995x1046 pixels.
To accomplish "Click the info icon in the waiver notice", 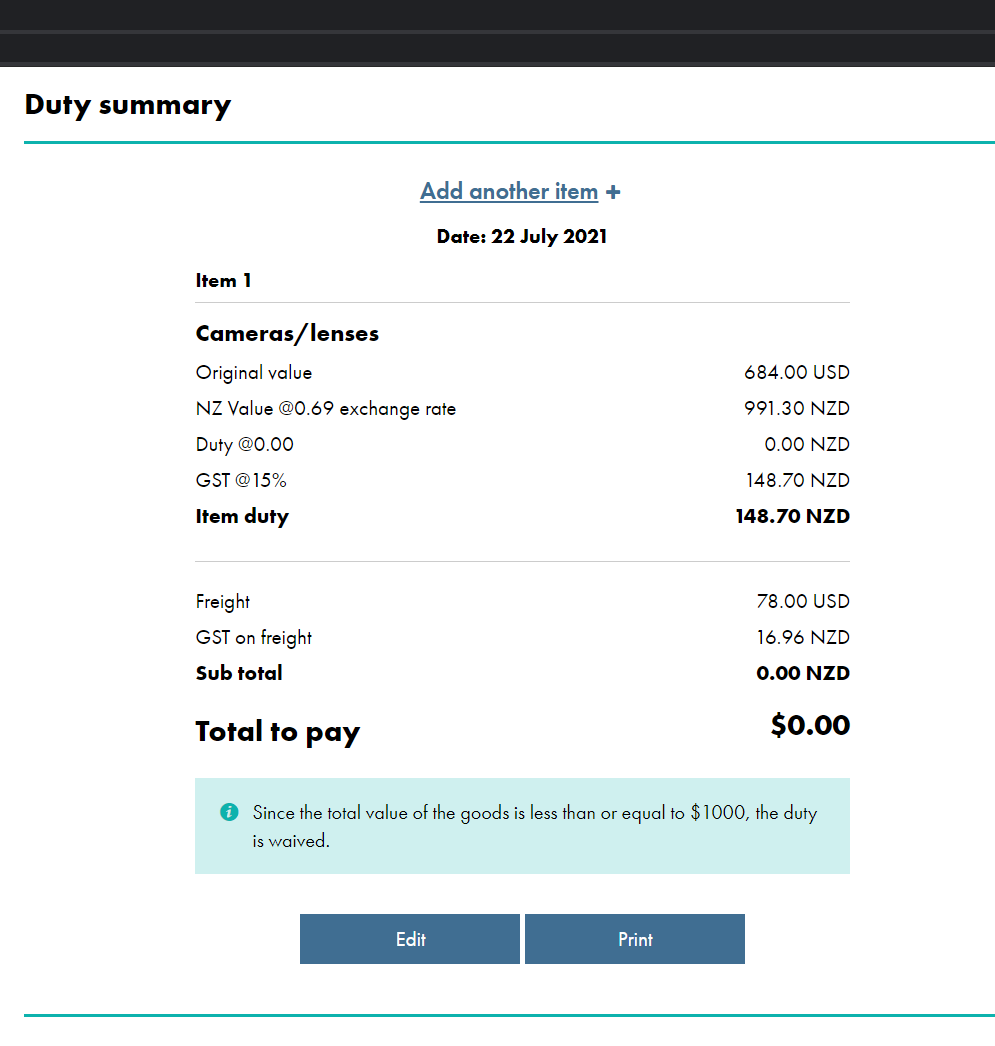I will click(229, 812).
